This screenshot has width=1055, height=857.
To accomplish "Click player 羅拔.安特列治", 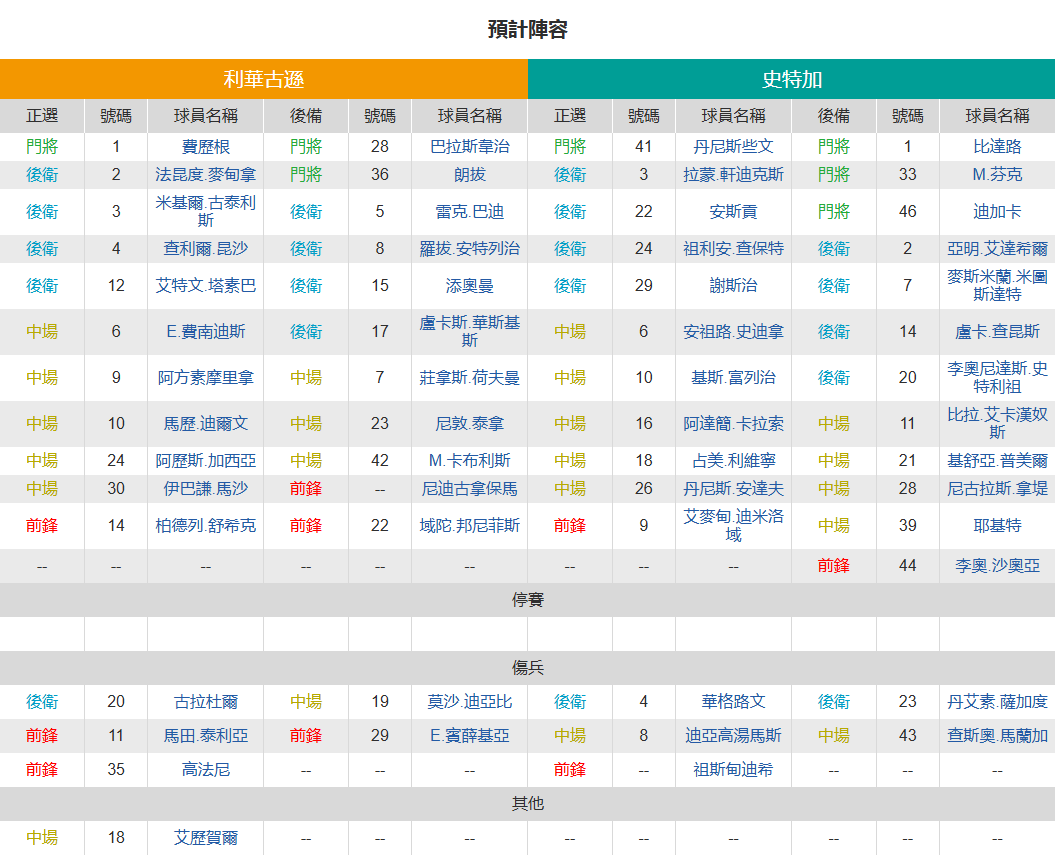I will (x=470, y=249).
